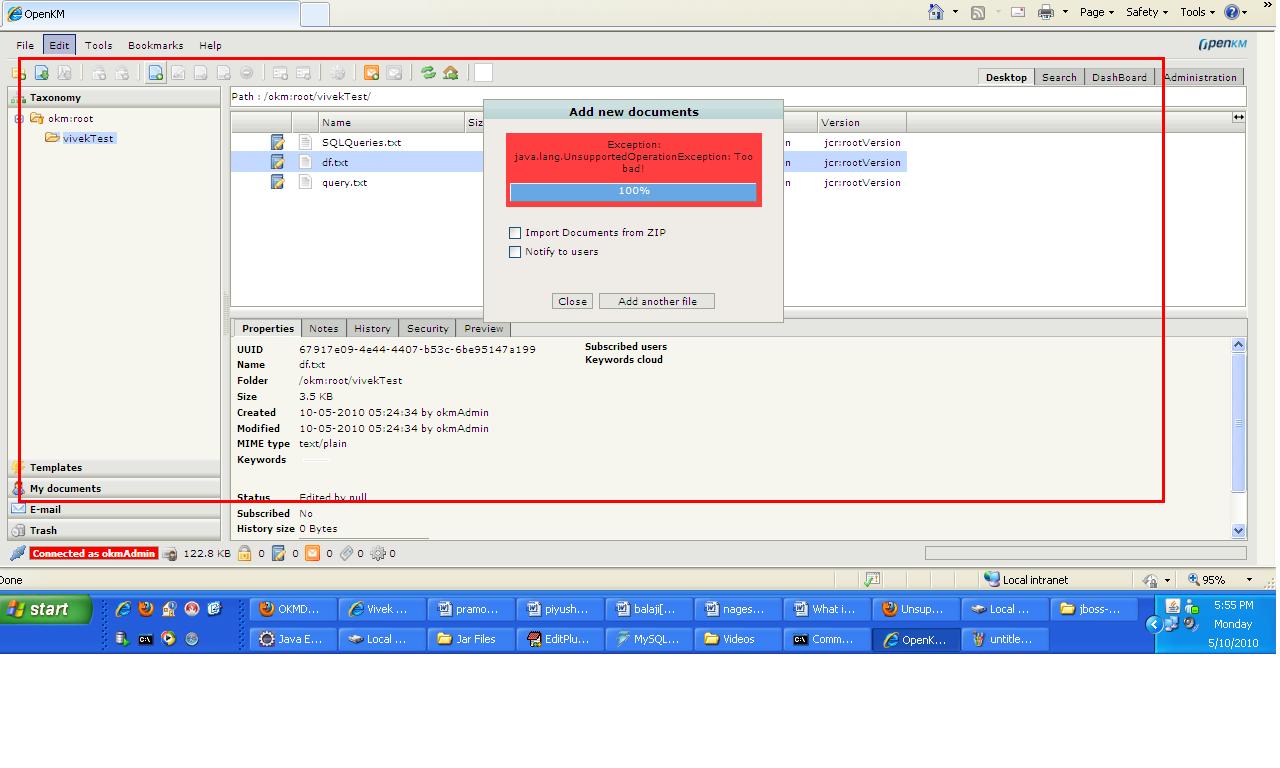The height and width of the screenshot is (768, 1280).
Task: Expand the Trash stack panel
Action: coord(114,530)
